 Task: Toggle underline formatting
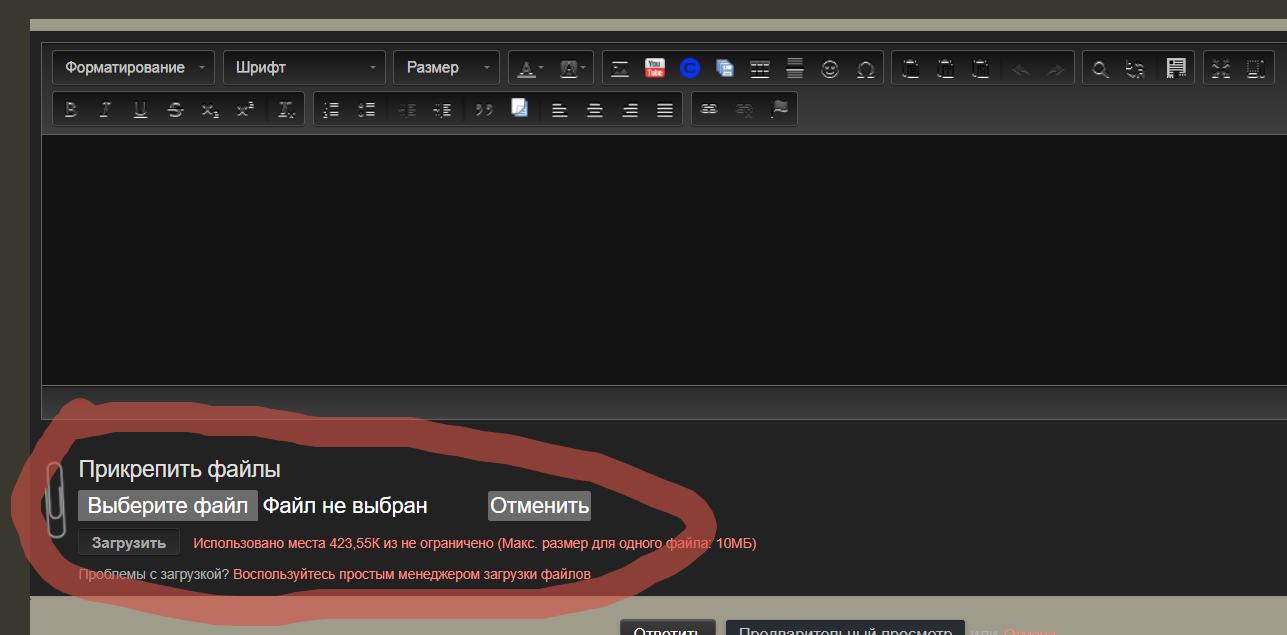click(140, 110)
